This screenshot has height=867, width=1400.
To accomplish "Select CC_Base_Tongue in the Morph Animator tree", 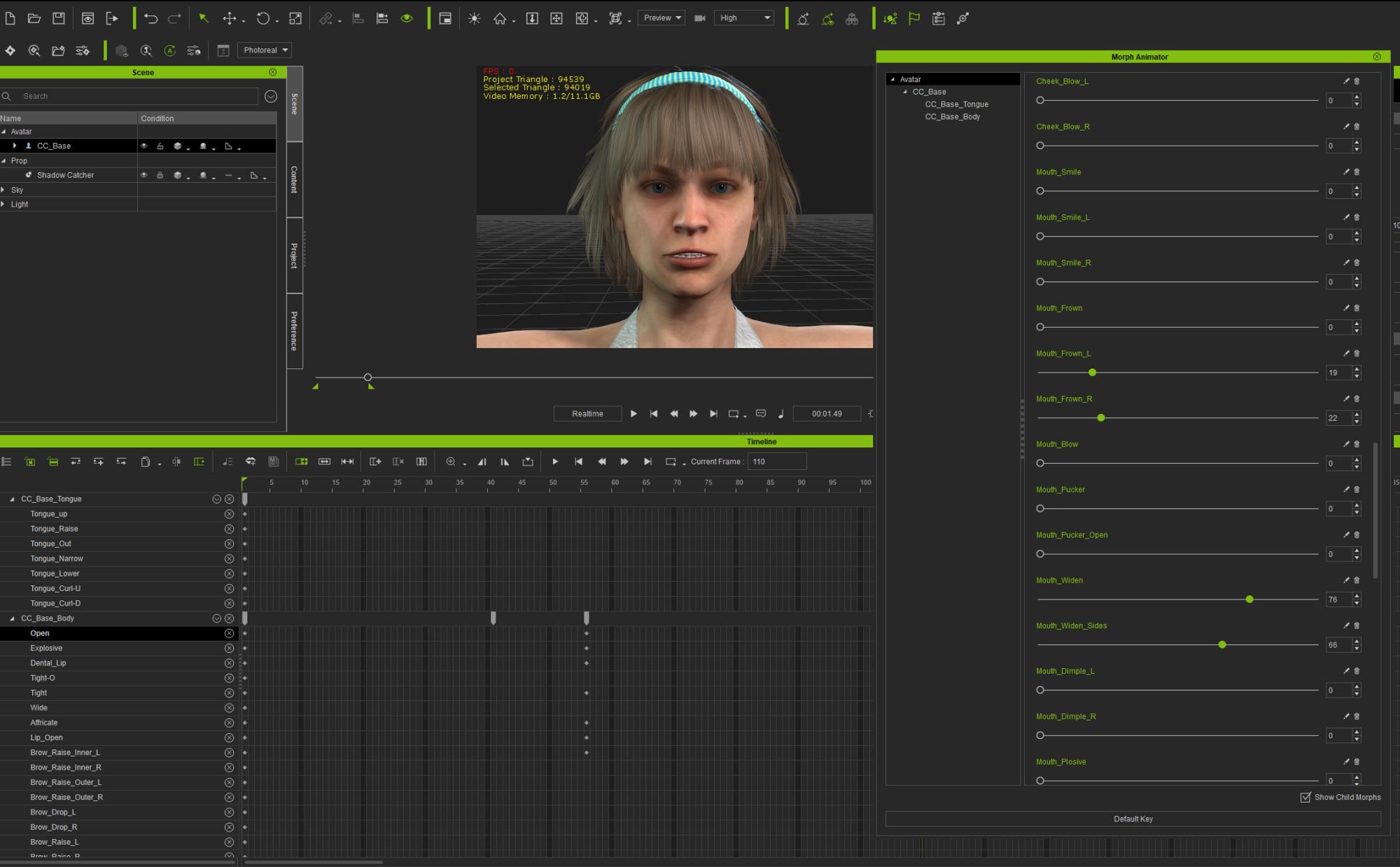I will click(956, 104).
